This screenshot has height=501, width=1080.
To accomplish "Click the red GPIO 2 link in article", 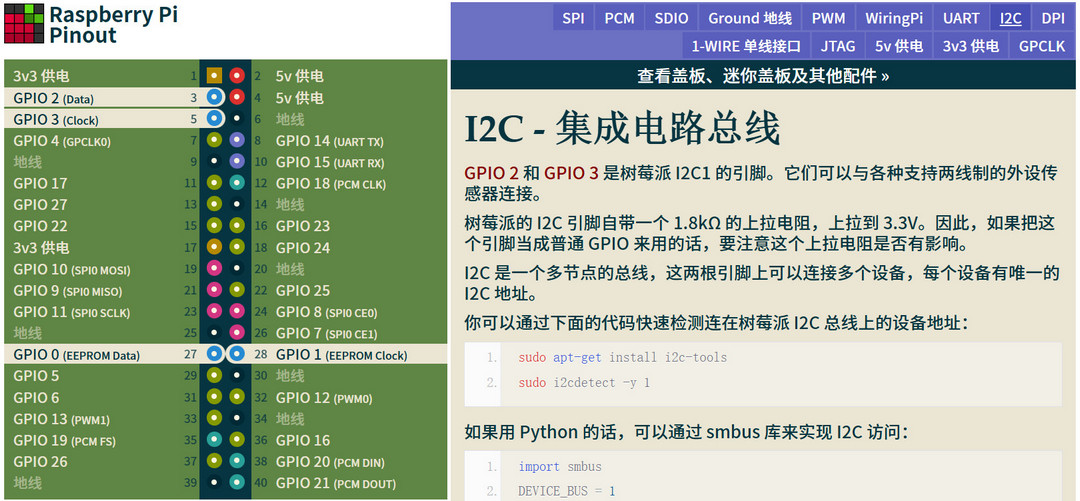I will pyautogui.click(x=491, y=172).
